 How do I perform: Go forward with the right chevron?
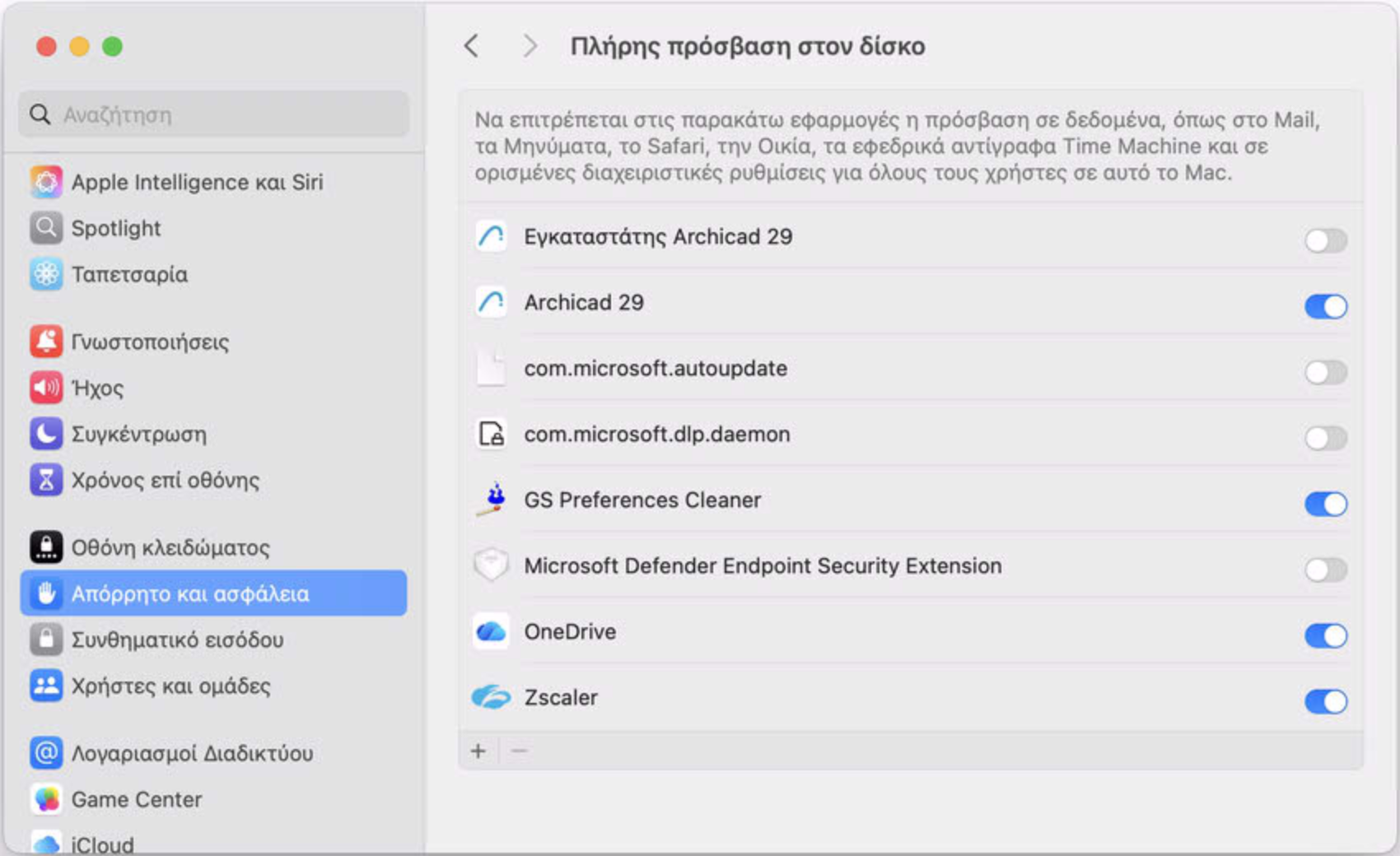pyautogui.click(x=530, y=46)
